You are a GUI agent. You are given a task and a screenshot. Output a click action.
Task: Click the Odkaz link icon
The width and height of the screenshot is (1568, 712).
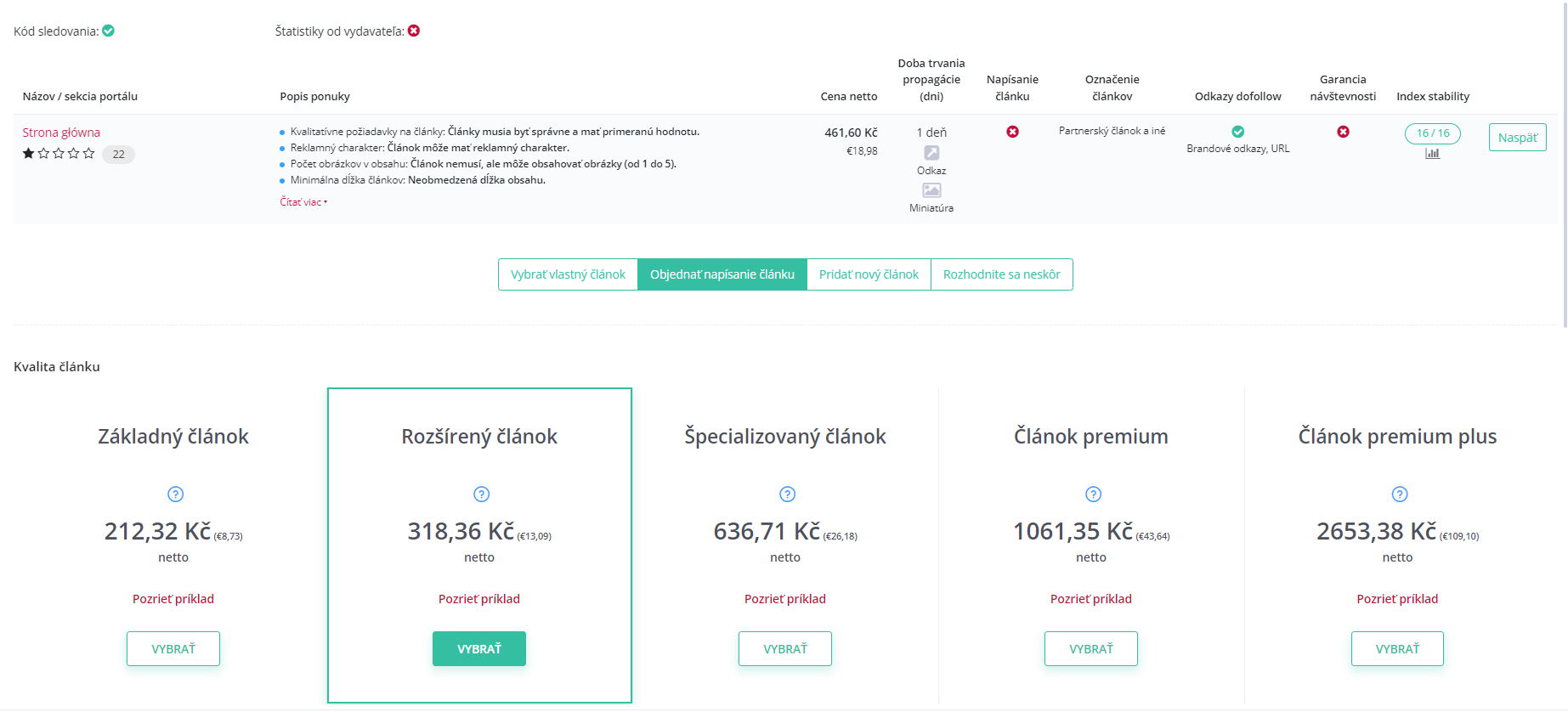(x=931, y=153)
